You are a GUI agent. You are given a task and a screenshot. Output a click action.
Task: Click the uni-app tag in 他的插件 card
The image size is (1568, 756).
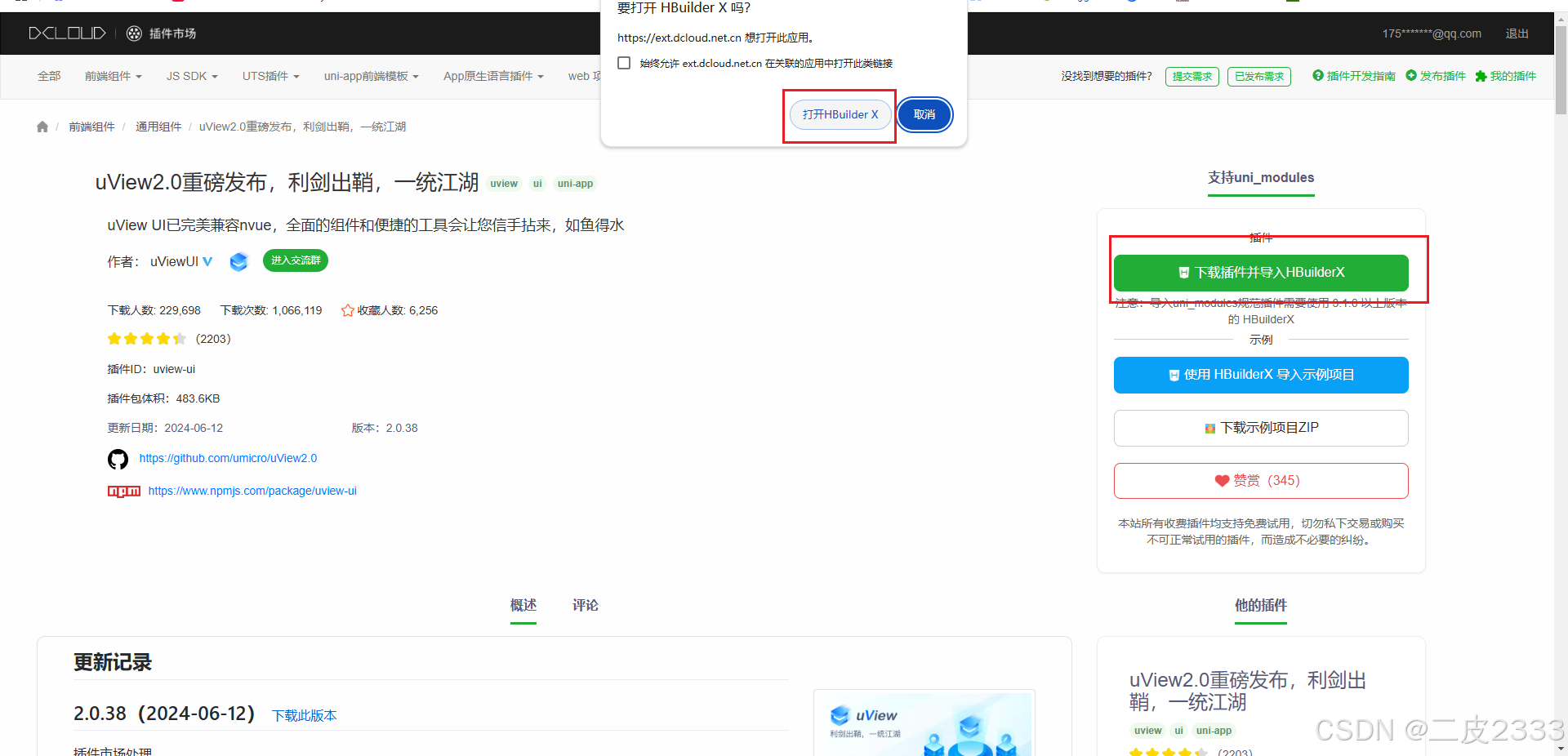pos(1214,731)
